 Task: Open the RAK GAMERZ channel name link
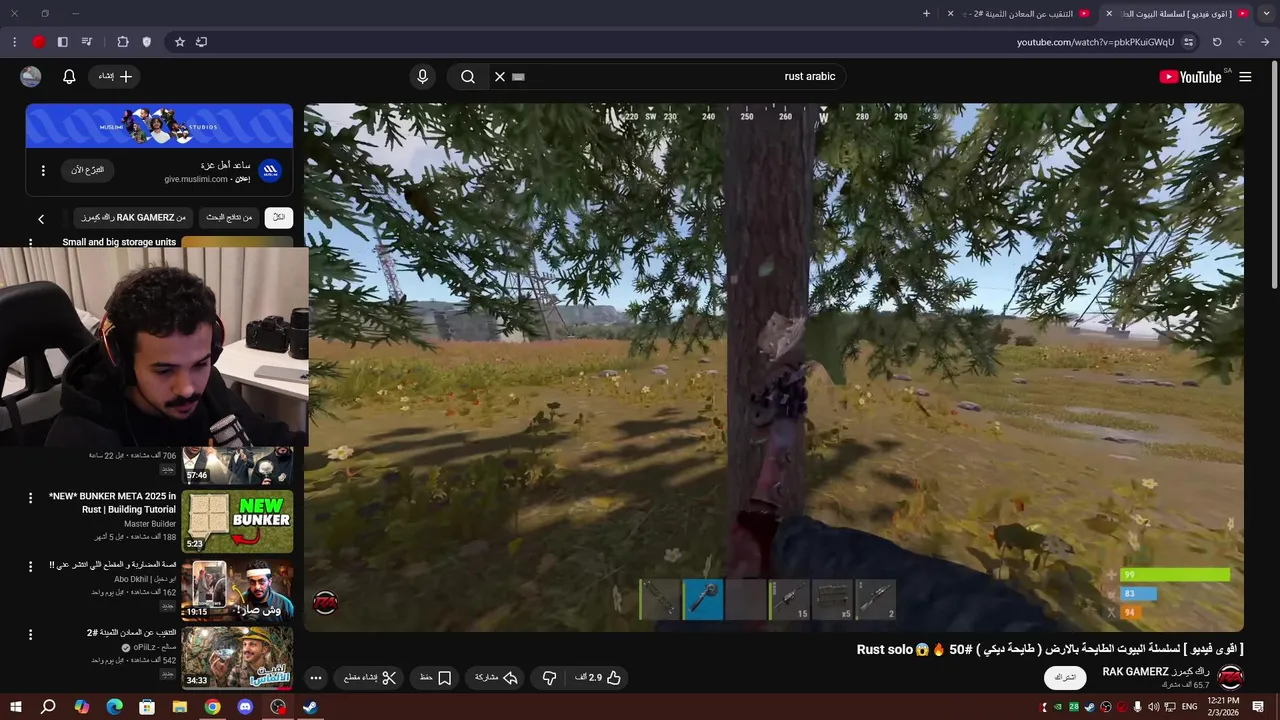1156,672
